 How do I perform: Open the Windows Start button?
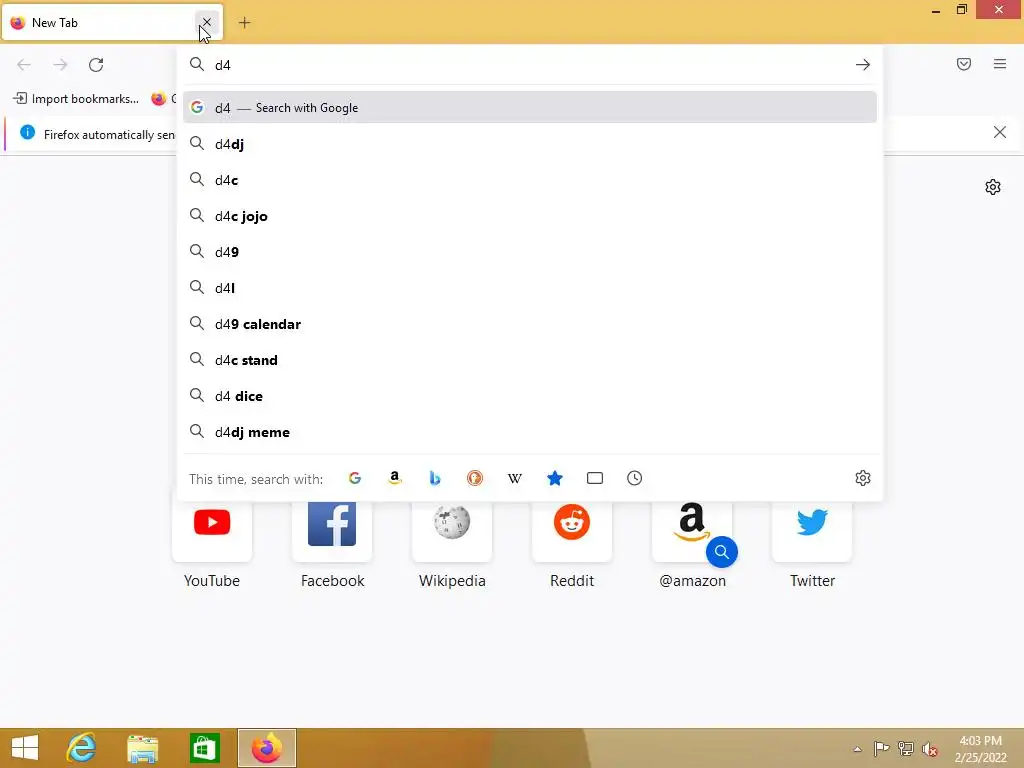click(x=25, y=748)
